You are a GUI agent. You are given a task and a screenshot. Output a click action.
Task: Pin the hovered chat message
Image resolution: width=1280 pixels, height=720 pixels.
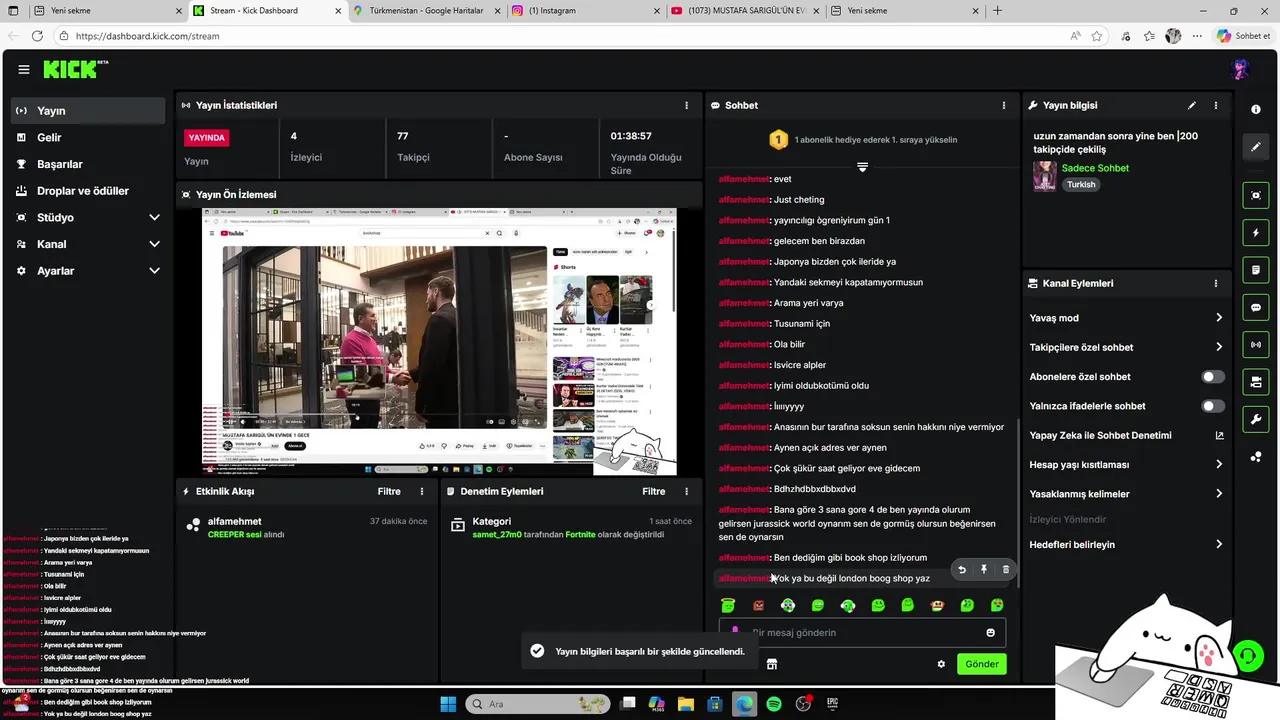point(984,570)
